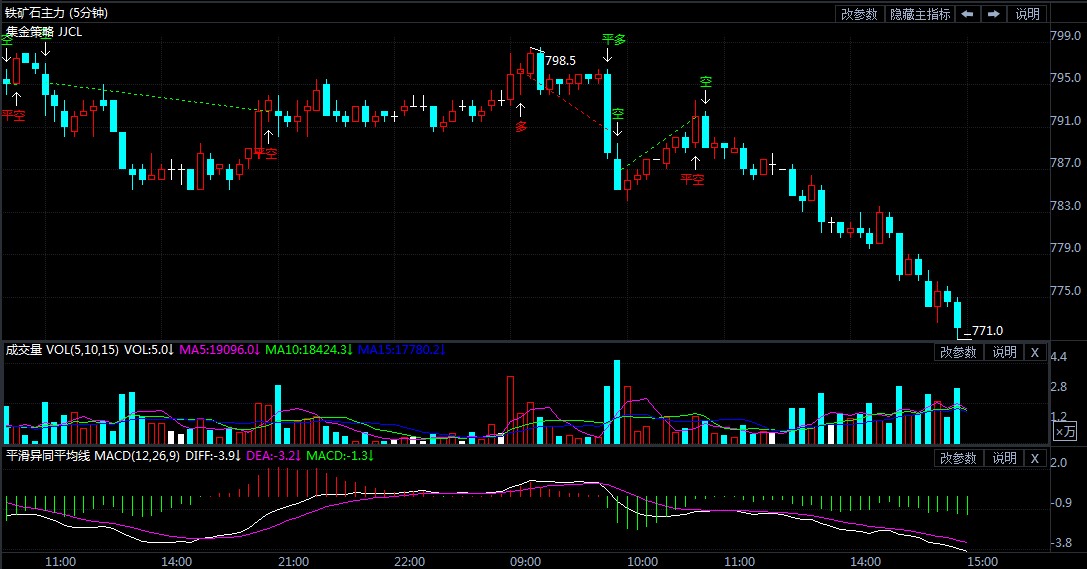Click the MA10:18424.3 value
Viewport: 1087px width, 569px height.
308,350
